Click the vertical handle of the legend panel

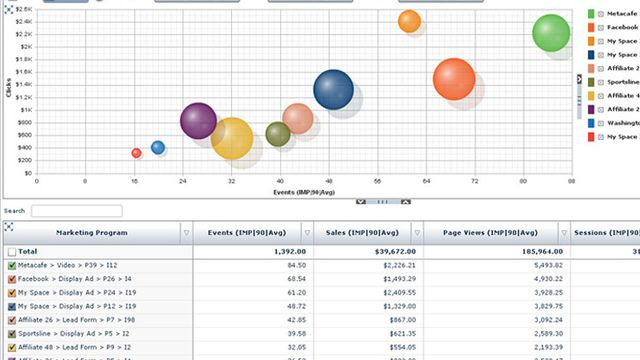(x=579, y=102)
